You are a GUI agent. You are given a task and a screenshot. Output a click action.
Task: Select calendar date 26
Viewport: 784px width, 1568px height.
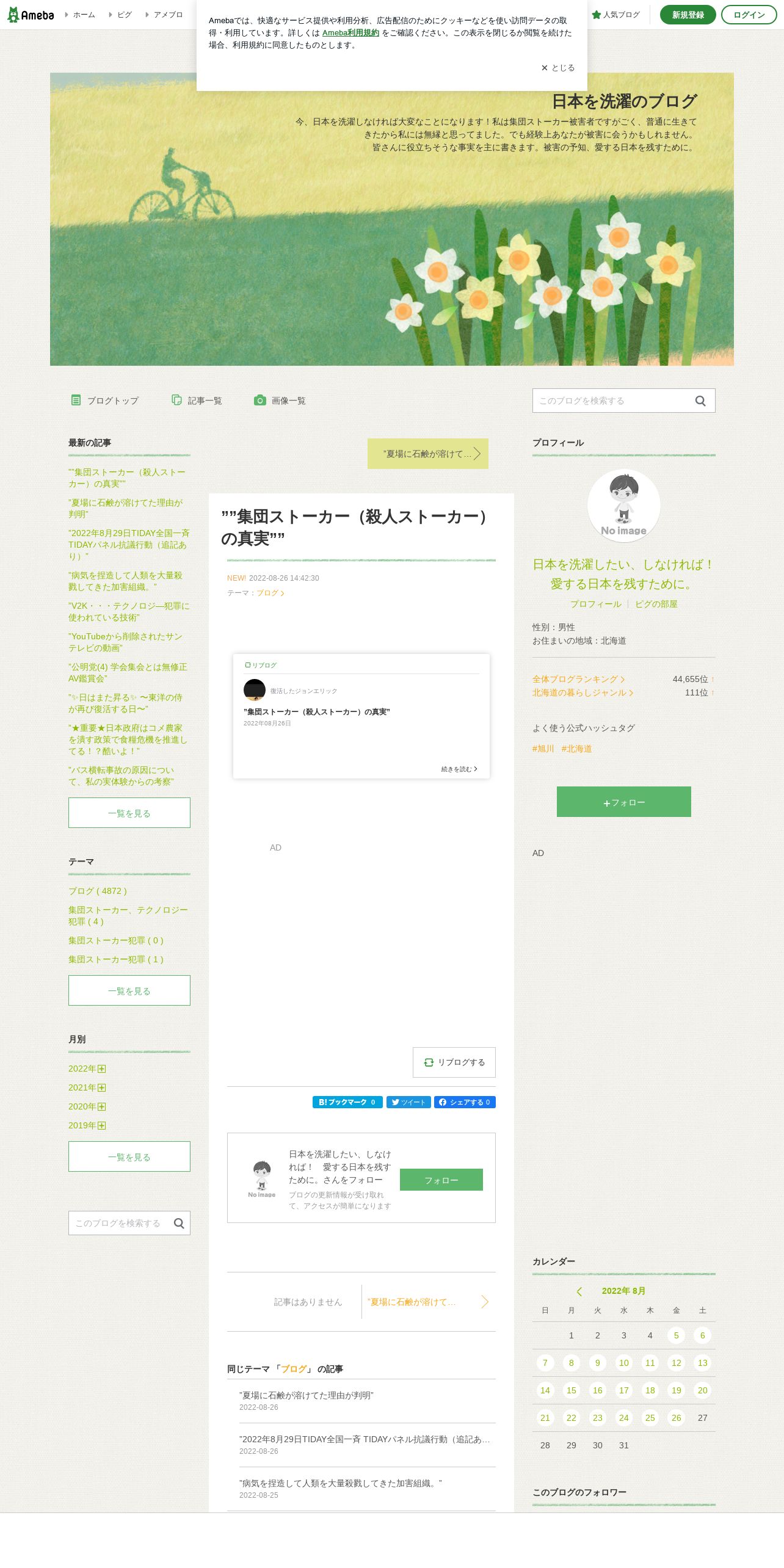(676, 1418)
